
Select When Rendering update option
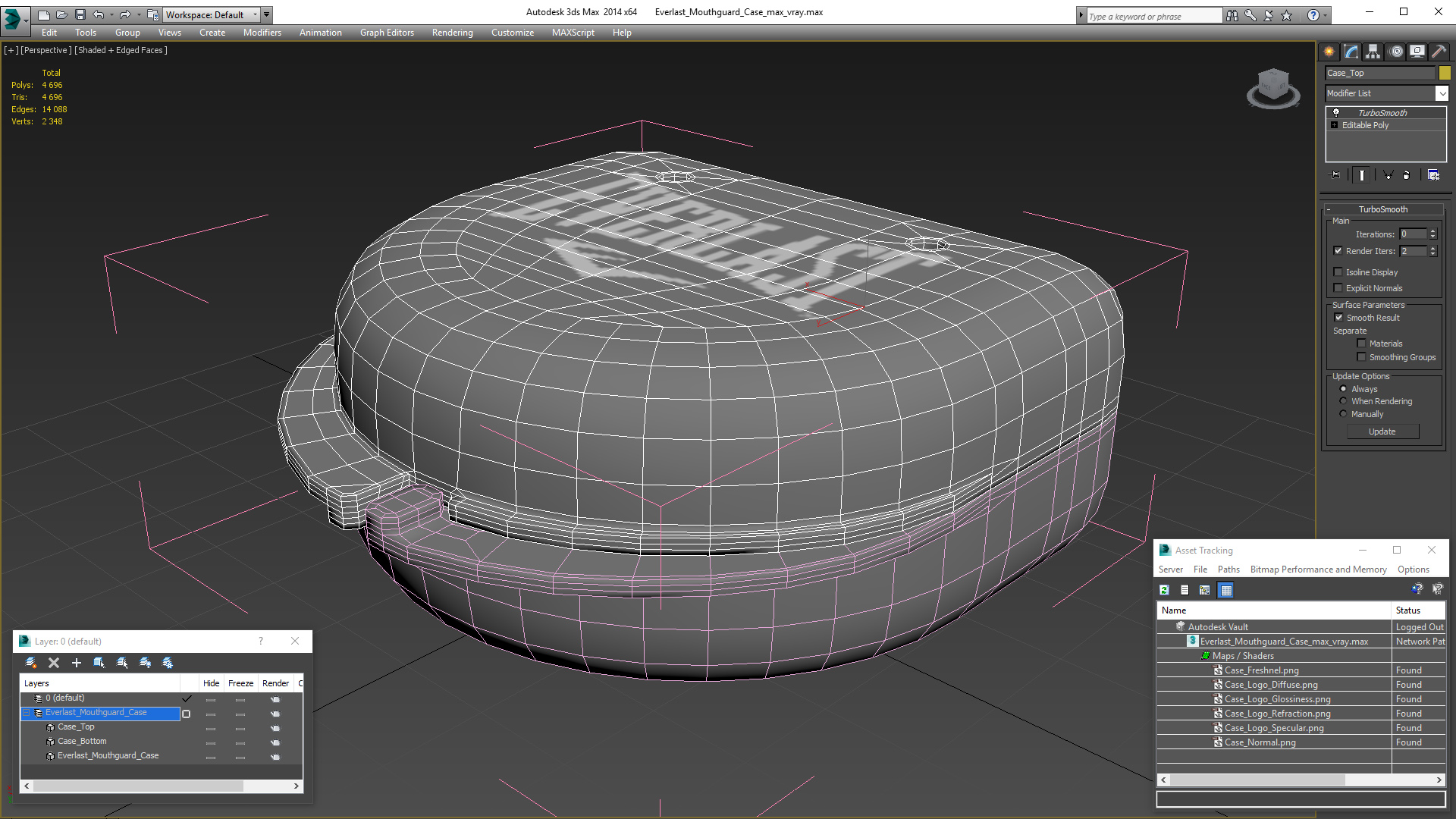1343,401
